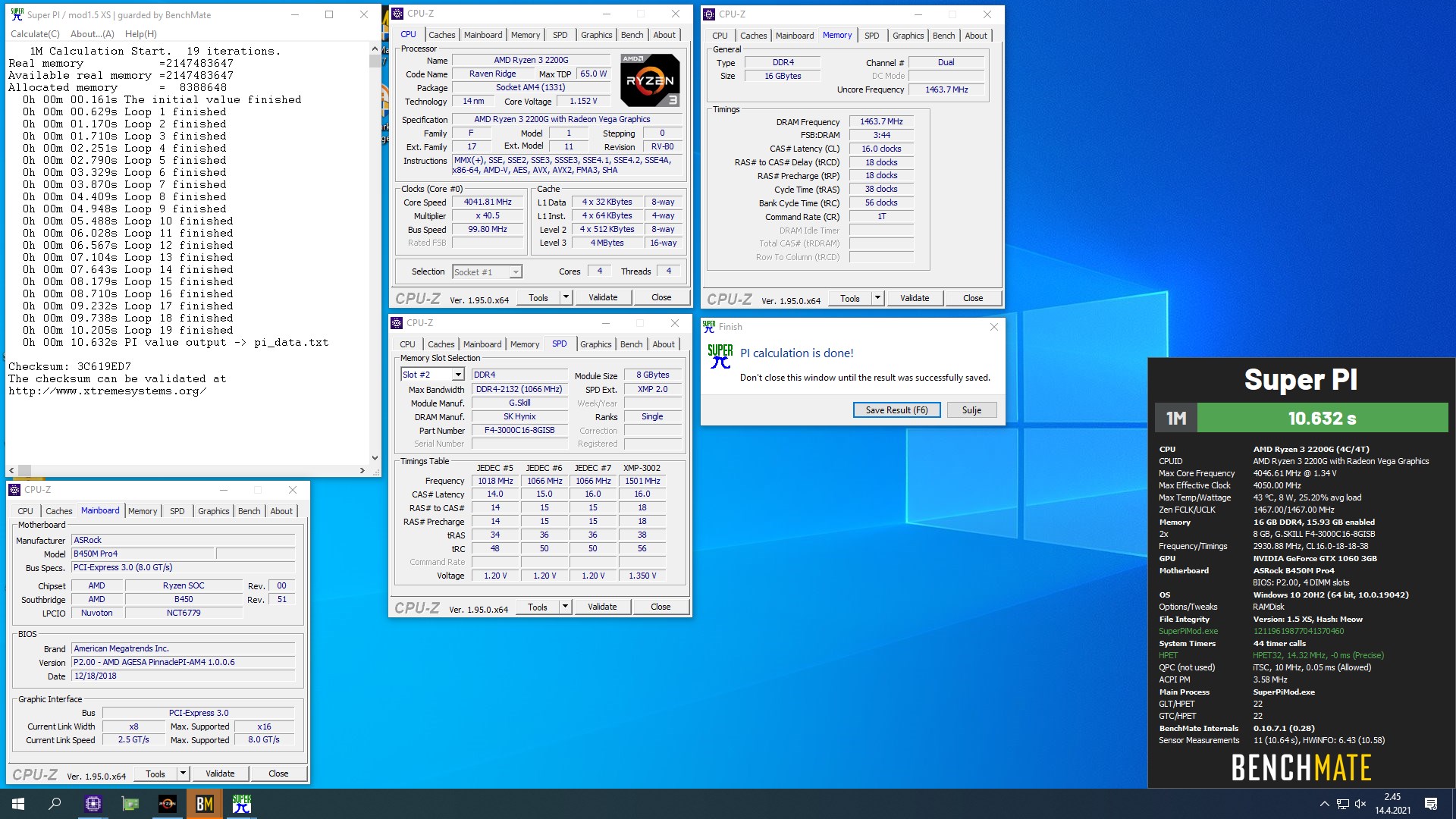Open About...(A) menu in Super PI
The height and width of the screenshot is (819, 1456).
click(x=93, y=34)
